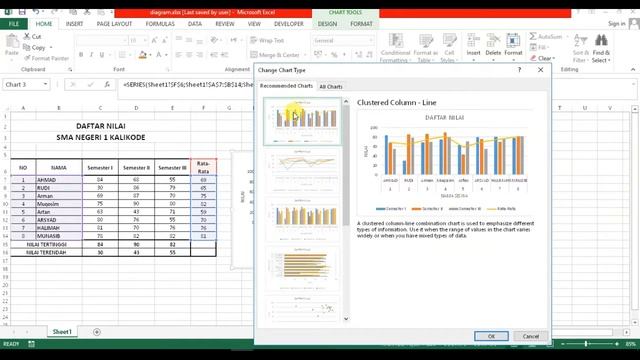Screen dimensions: 640x360
Task: Click the Save icon in Quick Access toolbar
Action: click(x=22, y=12)
